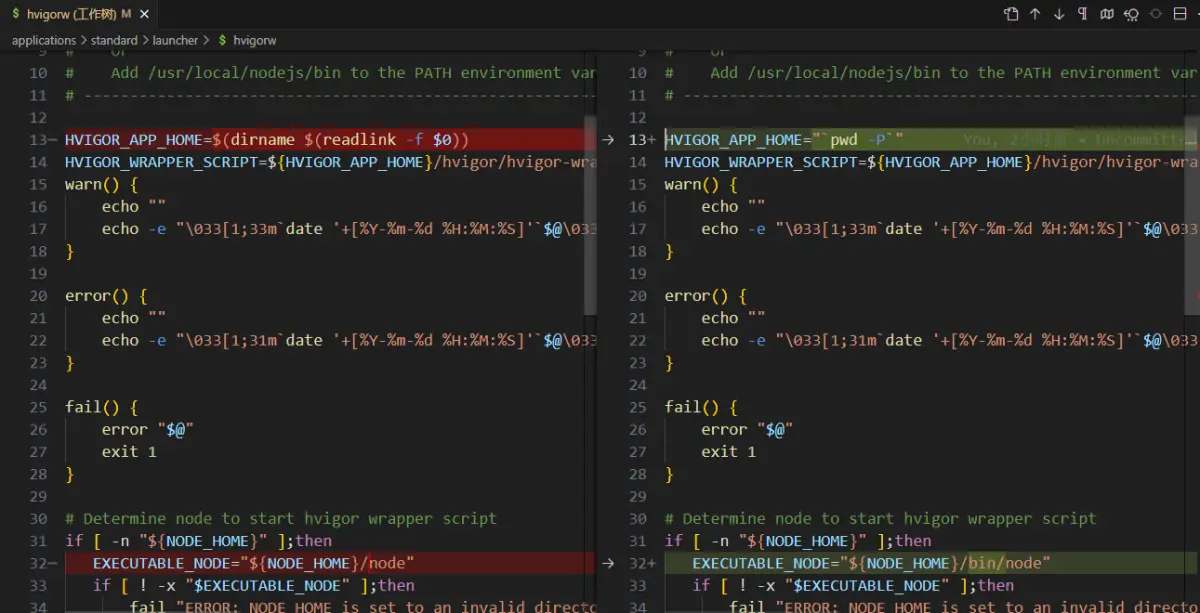This screenshot has width=1200, height=613.
Task: Click the map icon in editor toolbar
Action: pyautogui.click(x=1107, y=14)
